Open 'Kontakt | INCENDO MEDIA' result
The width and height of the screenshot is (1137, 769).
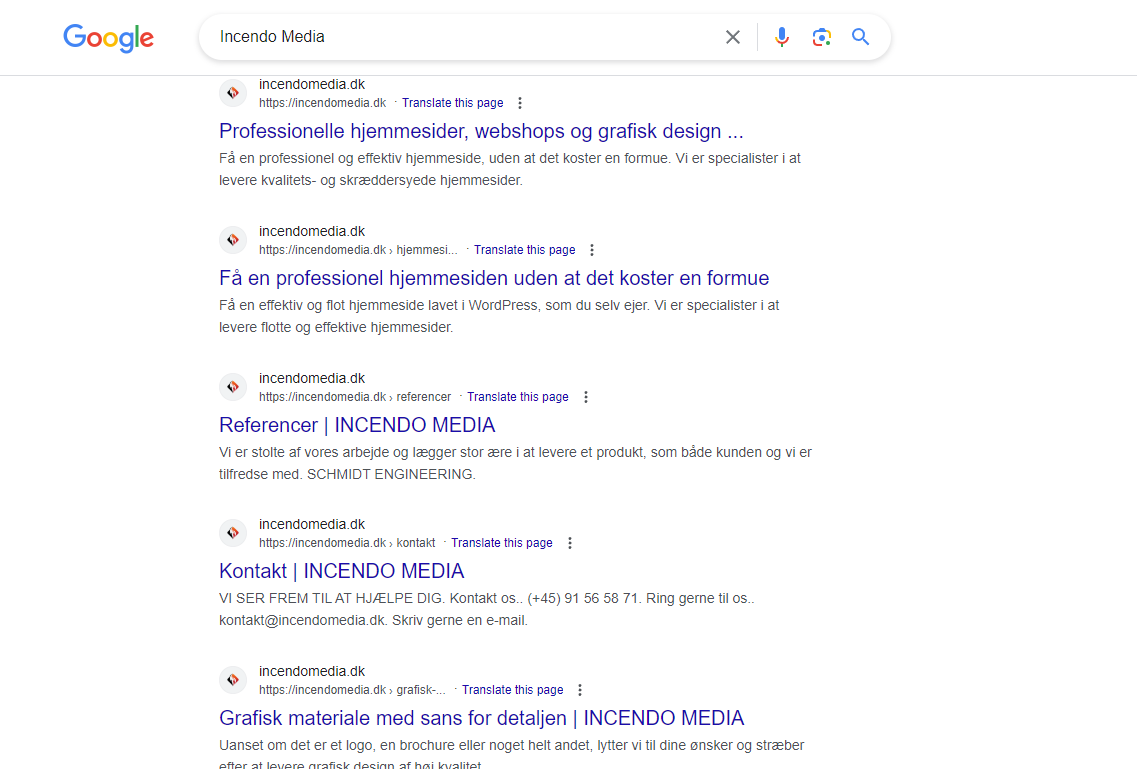pyautogui.click(x=341, y=571)
